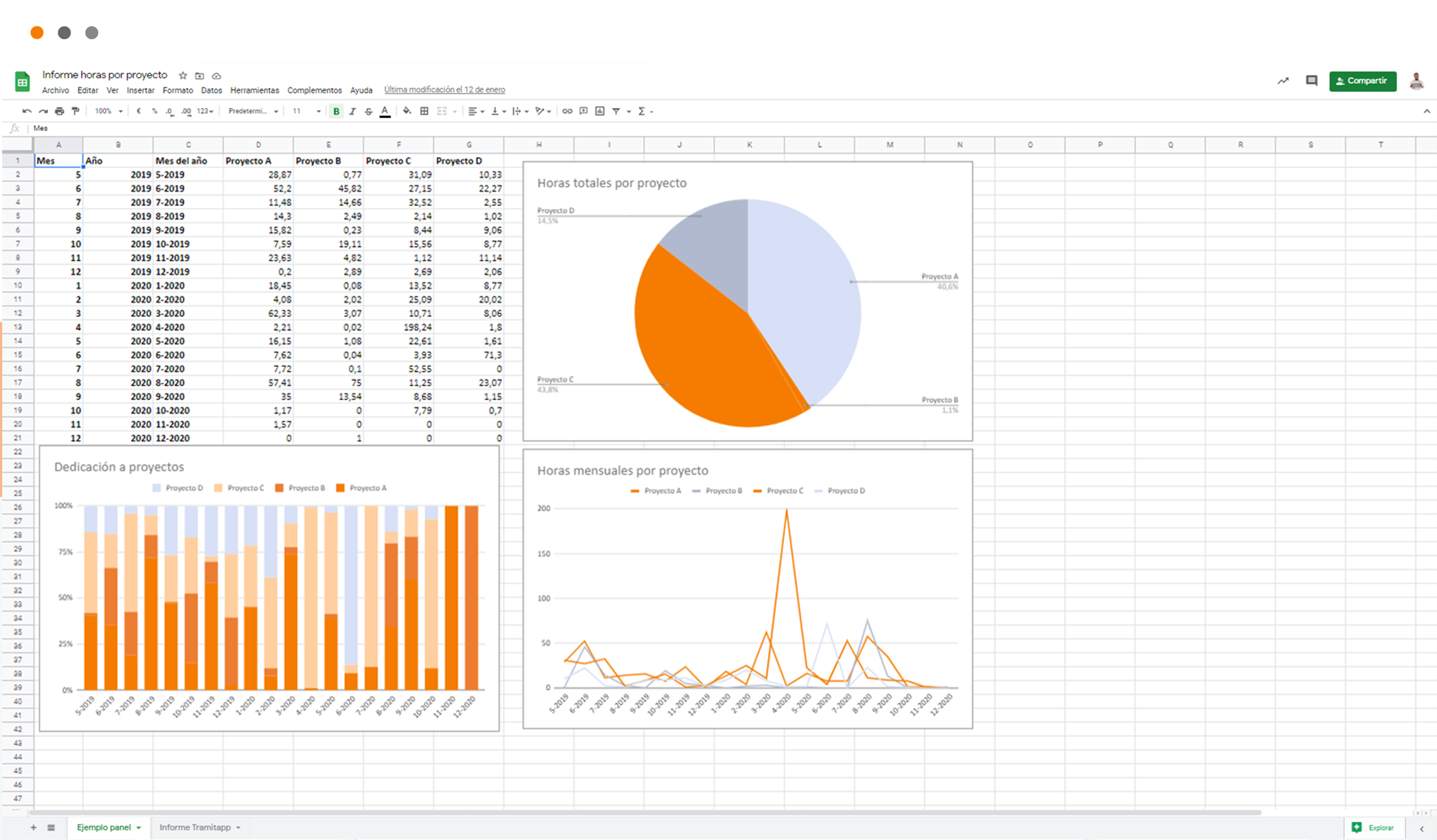The width and height of the screenshot is (1437, 840).
Task: Switch to the Informe Tramitapp sheet tab
Action: coord(195,827)
